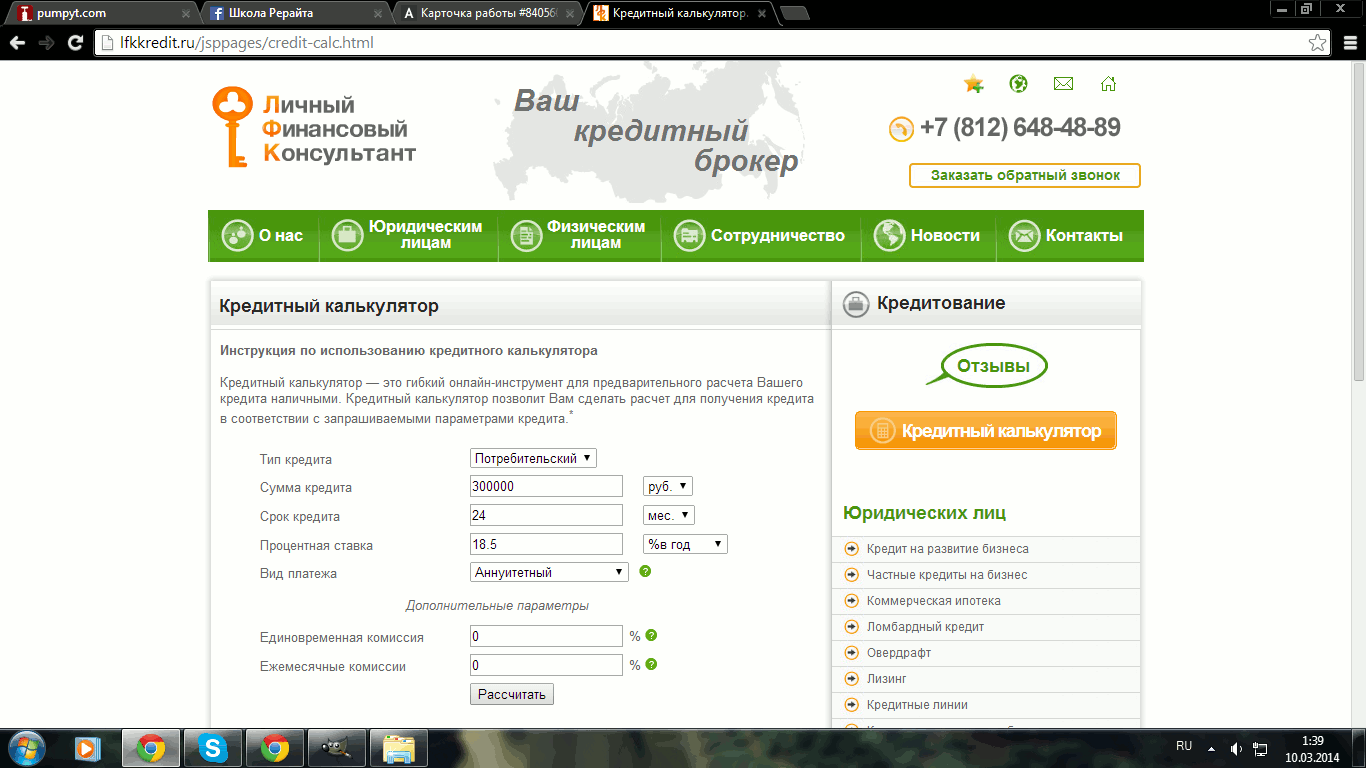Open Частные кредиты на бизнес link
Screen dimensions: 1366x768
click(947, 575)
